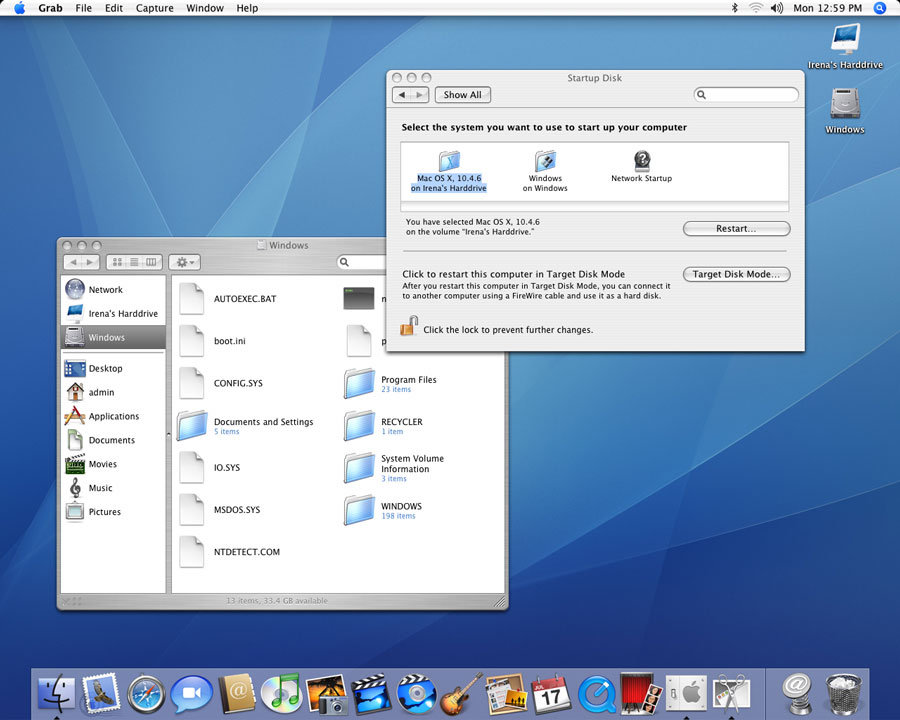Image resolution: width=900 pixels, height=720 pixels.
Task: Click the Bluetooth icon in menu bar
Action: [734, 8]
